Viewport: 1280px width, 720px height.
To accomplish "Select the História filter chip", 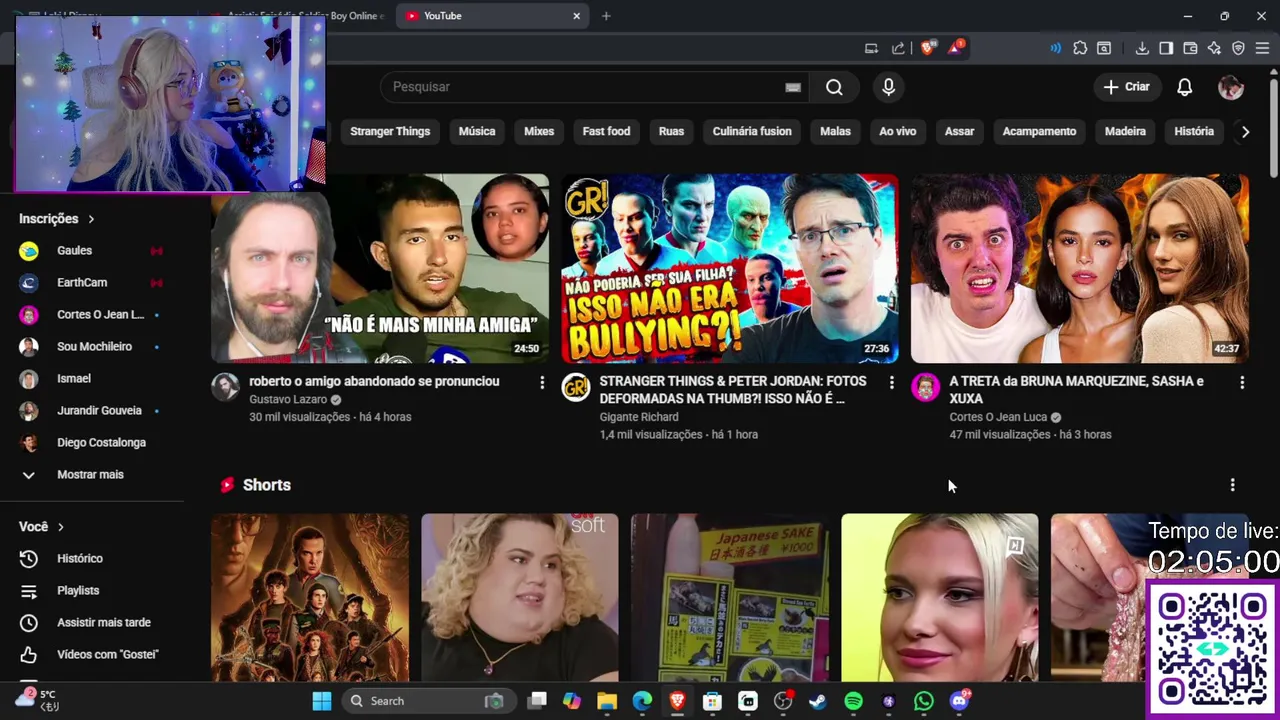I will 1194,132.
